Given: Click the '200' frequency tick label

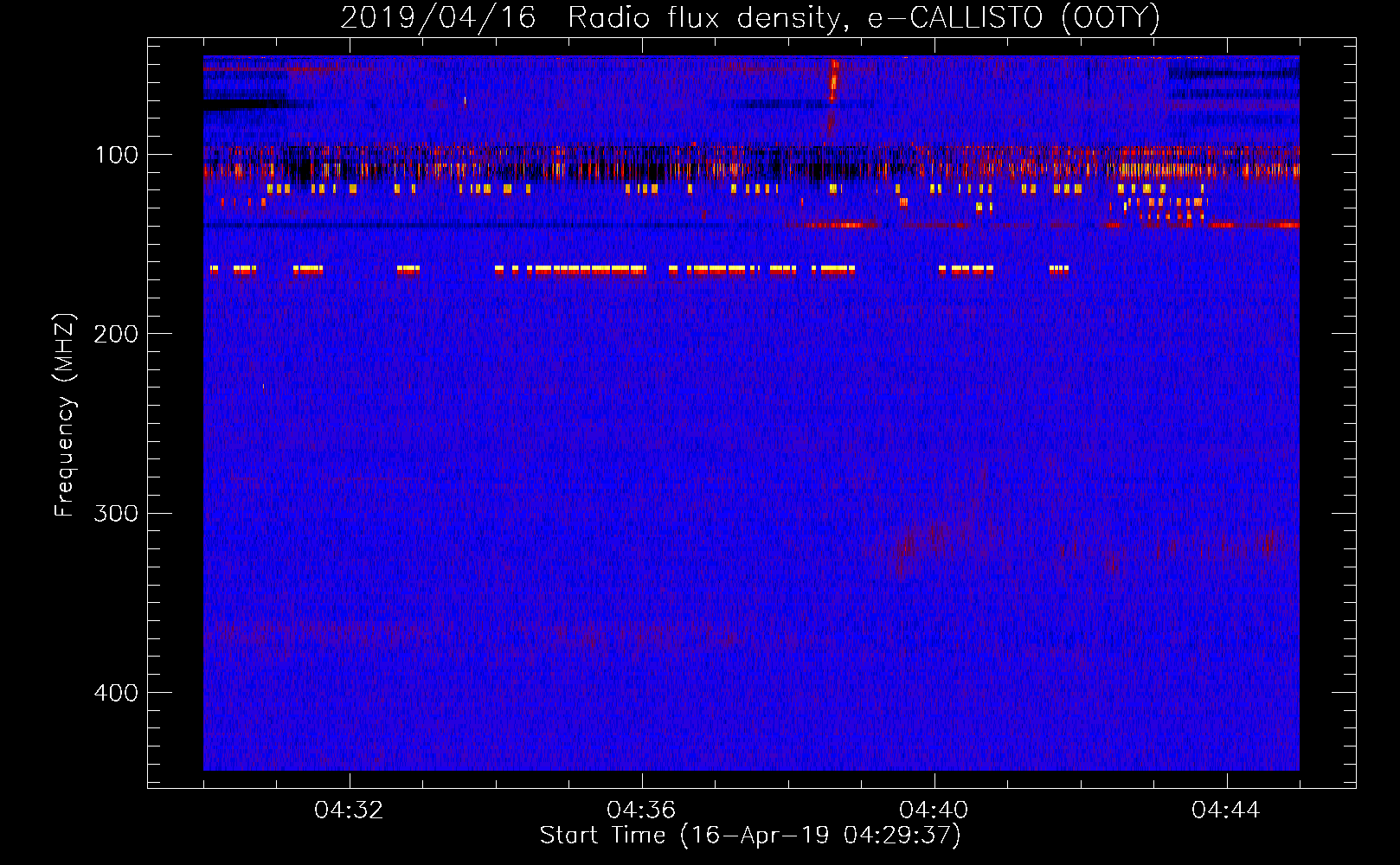Looking at the screenshot, I should (x=116, y=334).
